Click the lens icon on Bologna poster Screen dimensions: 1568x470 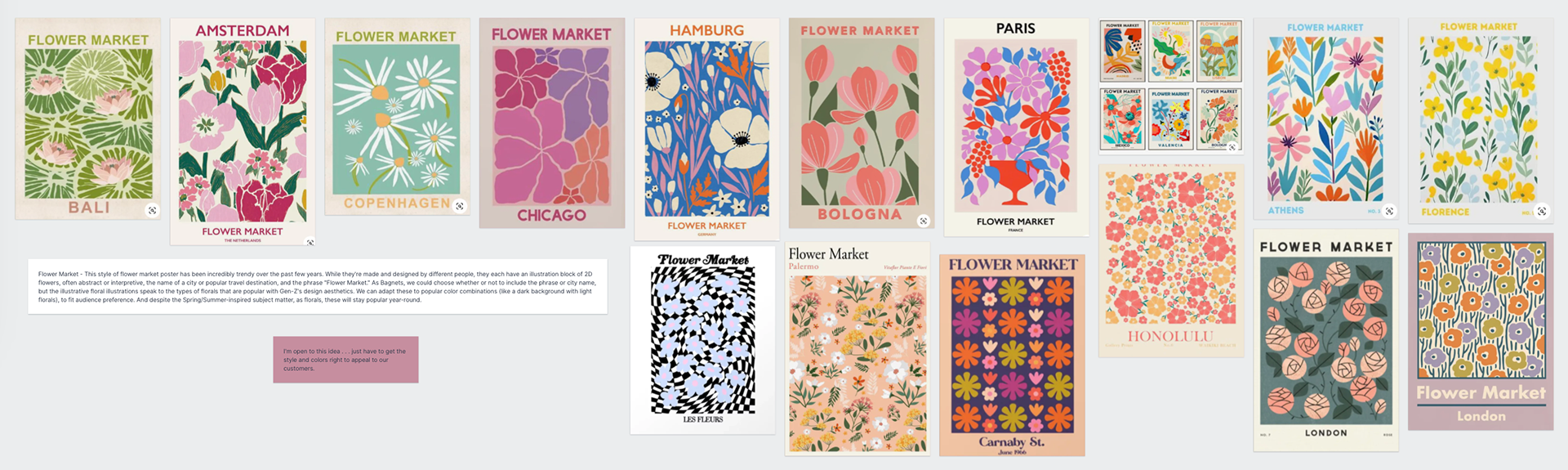[924, 221]
